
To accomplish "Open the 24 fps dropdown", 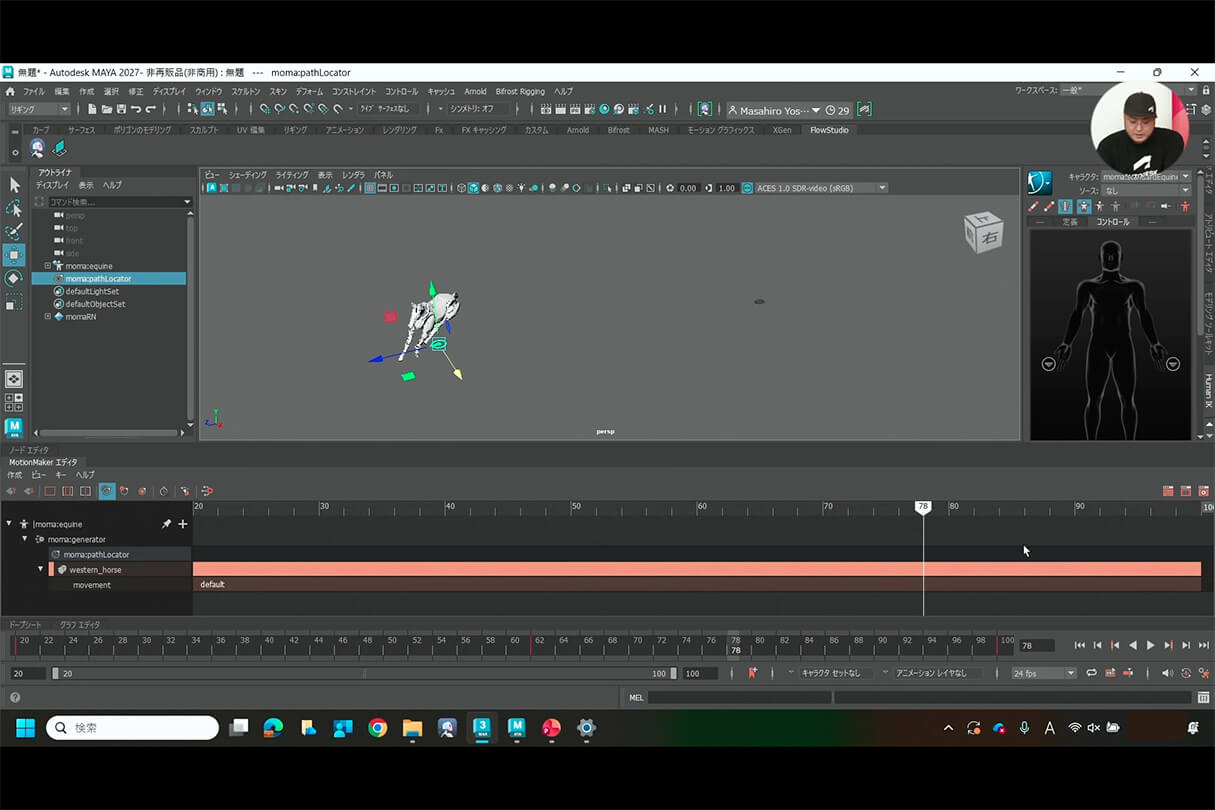I will tap(1044, 673).
